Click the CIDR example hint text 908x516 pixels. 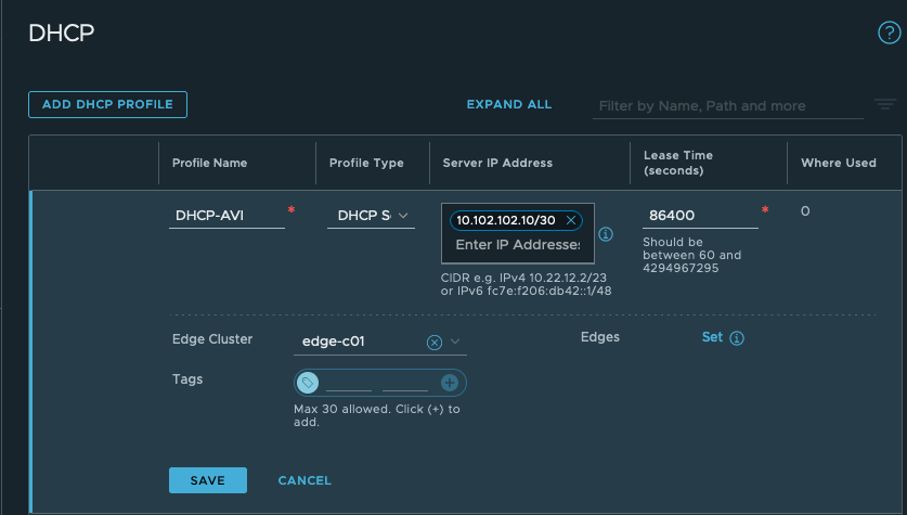pos(526,284)
